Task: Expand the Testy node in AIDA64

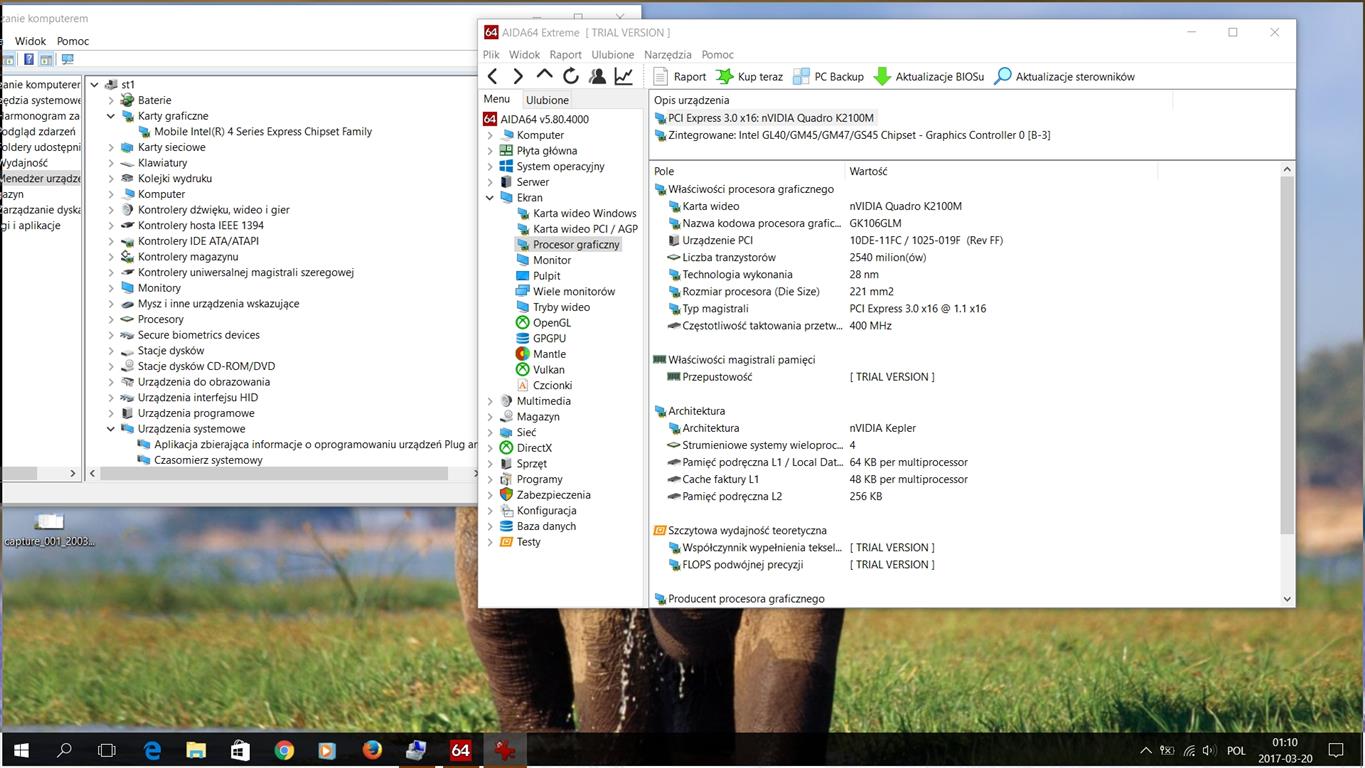Action: [490, 542]
